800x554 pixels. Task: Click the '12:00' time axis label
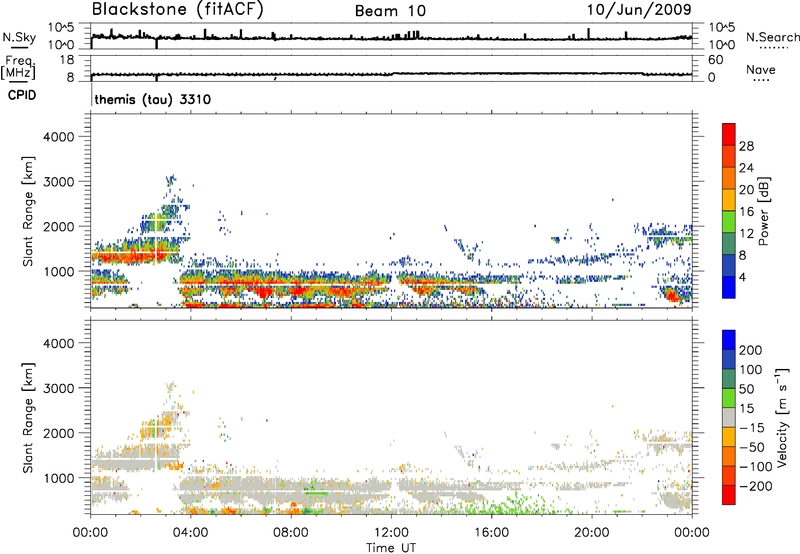(x=391, y=533)
